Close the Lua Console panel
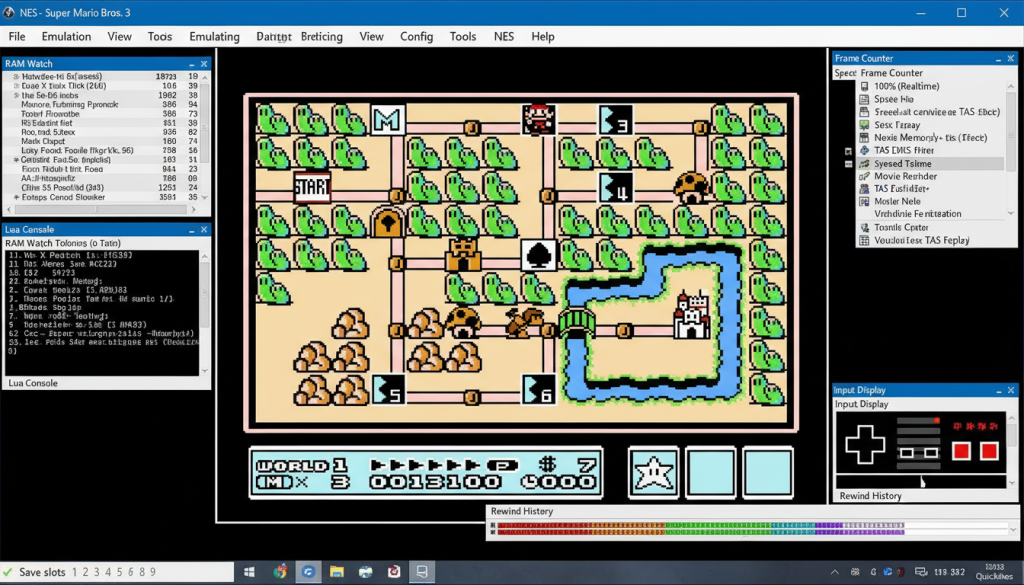 [x=204, y=230]
